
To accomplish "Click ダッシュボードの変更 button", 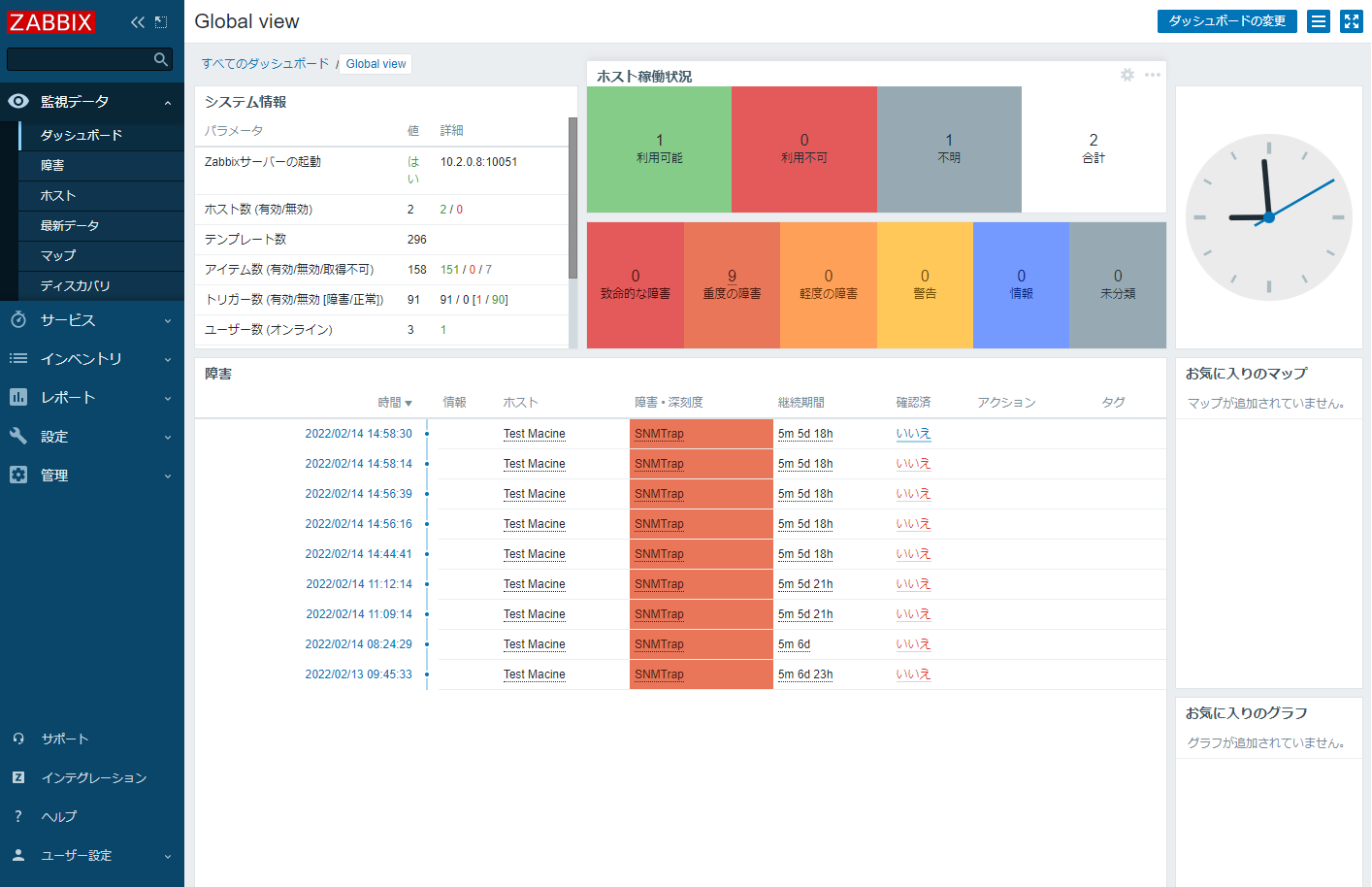I will [x=1226, y=21].
